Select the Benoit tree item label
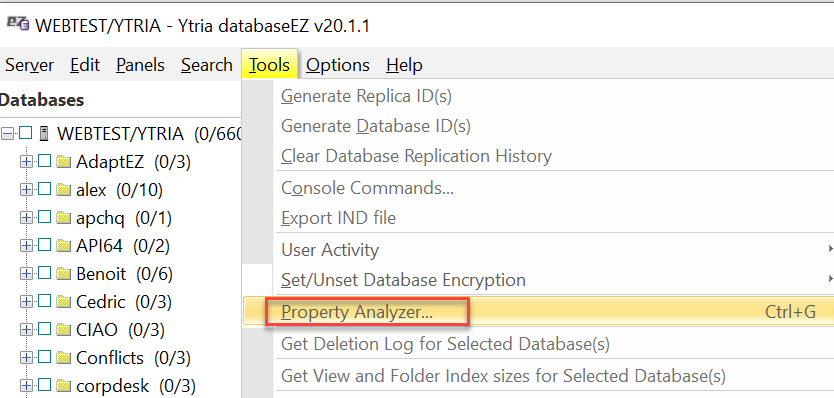 [x=101, y=274]
